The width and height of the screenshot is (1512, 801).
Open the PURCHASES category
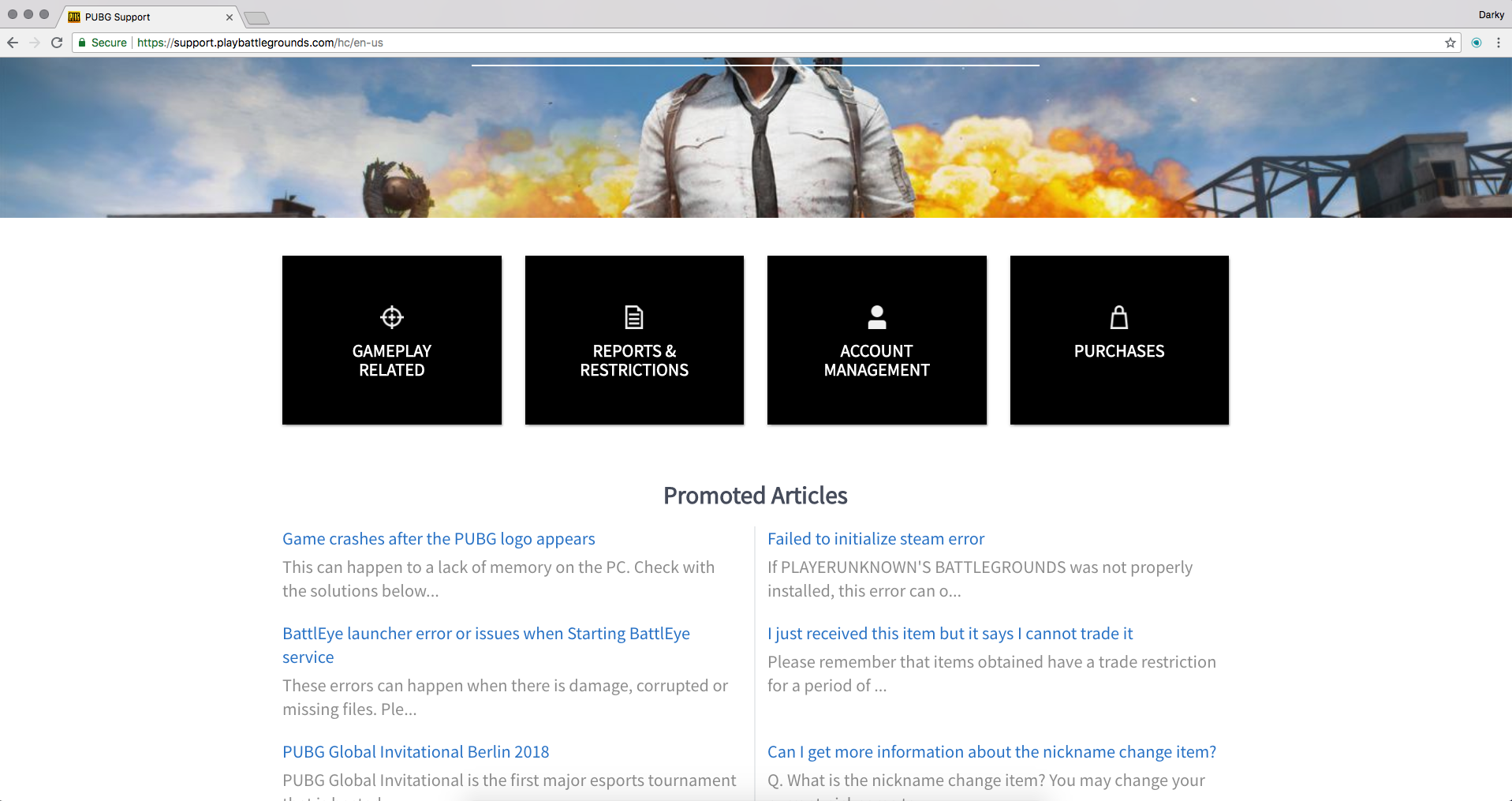pyautogui.click(x=1119, y=340)
